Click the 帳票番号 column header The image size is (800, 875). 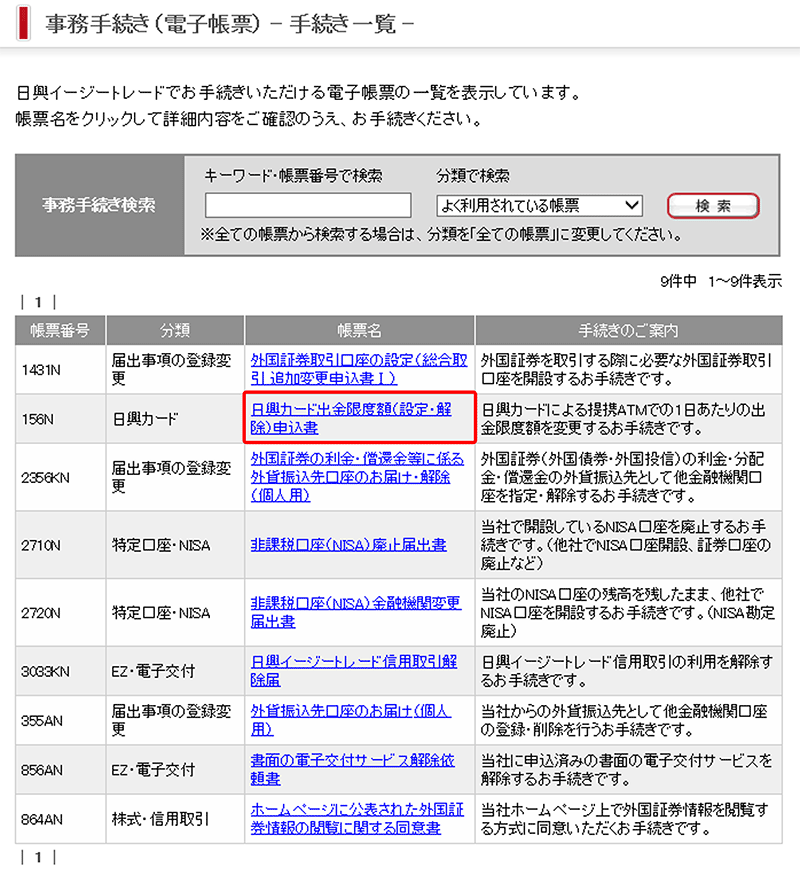click(60, 330)
